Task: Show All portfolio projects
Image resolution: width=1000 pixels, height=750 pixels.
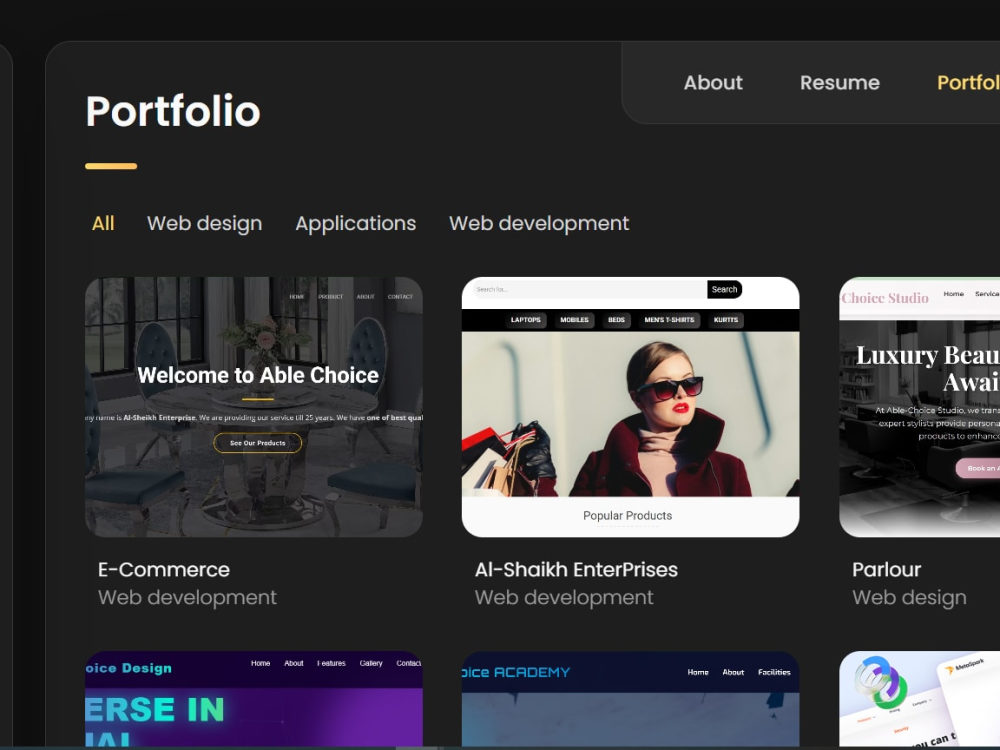Action: 103,223
